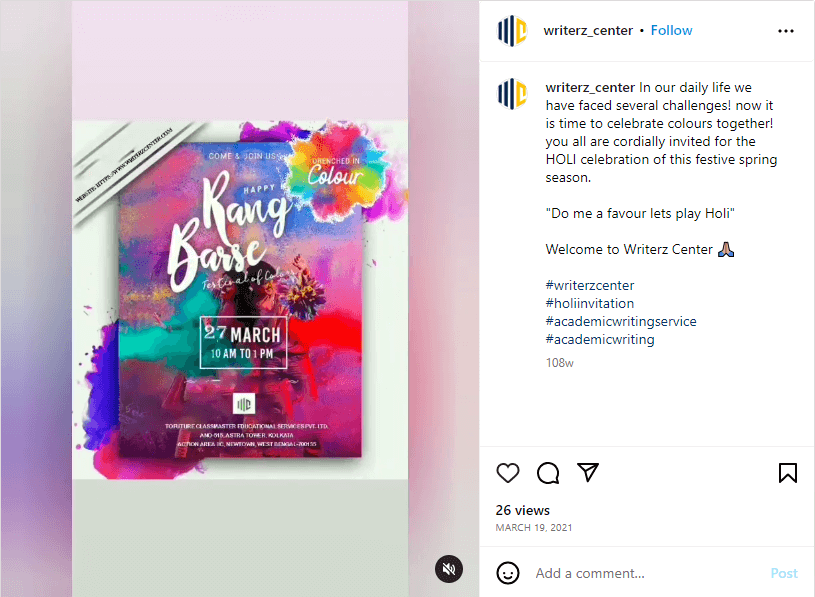Like the post with heart icon
The image size is (815, 597).
click(508, 473)
